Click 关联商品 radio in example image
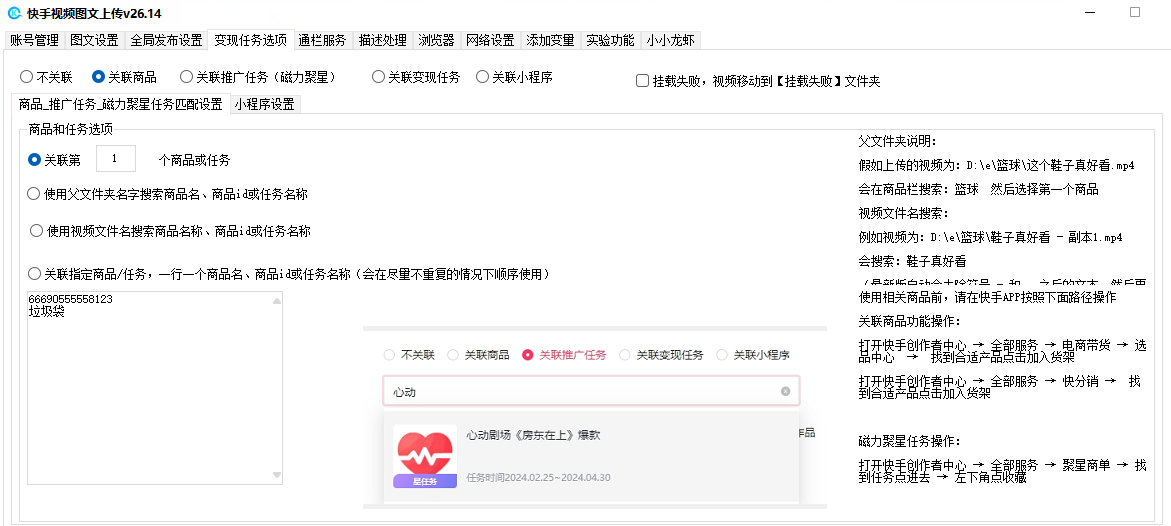The image size is (1171, 526). point(453,355)
